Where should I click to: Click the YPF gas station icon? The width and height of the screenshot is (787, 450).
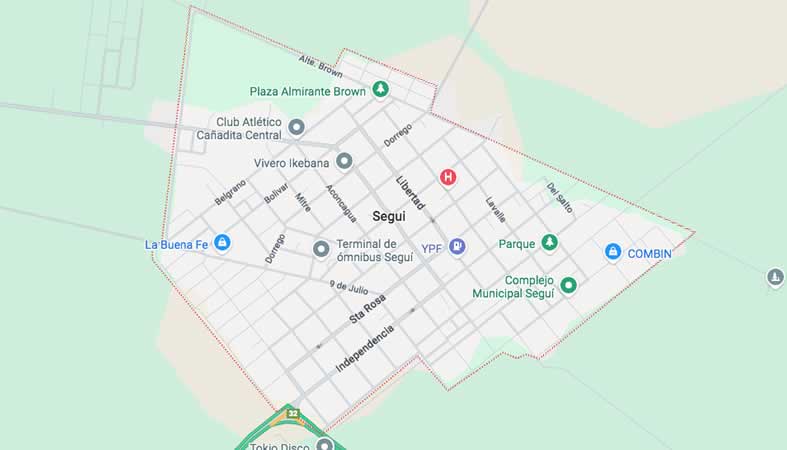pos(457,246)
